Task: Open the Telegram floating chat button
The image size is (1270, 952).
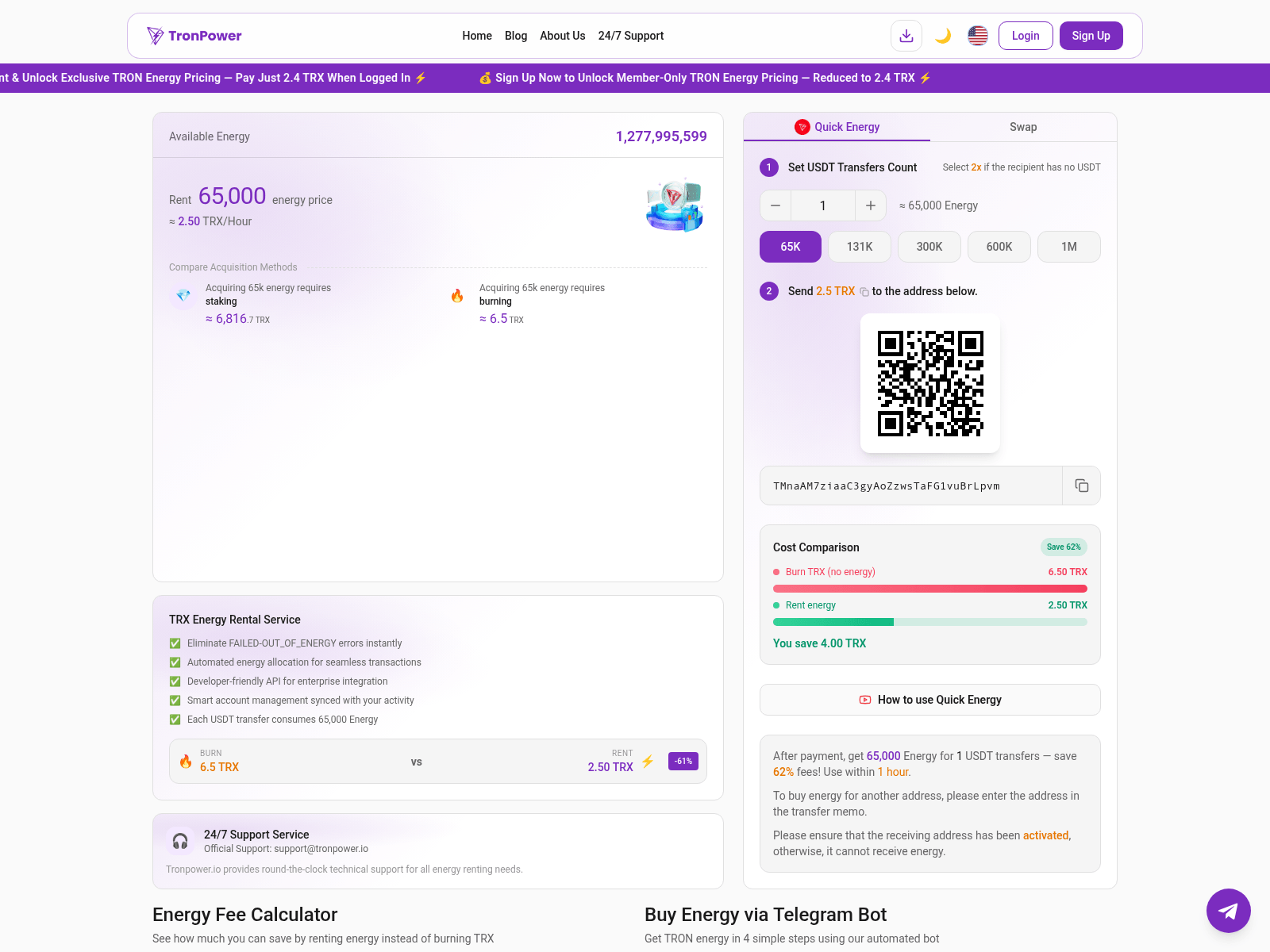Action: pos(1229,911)
